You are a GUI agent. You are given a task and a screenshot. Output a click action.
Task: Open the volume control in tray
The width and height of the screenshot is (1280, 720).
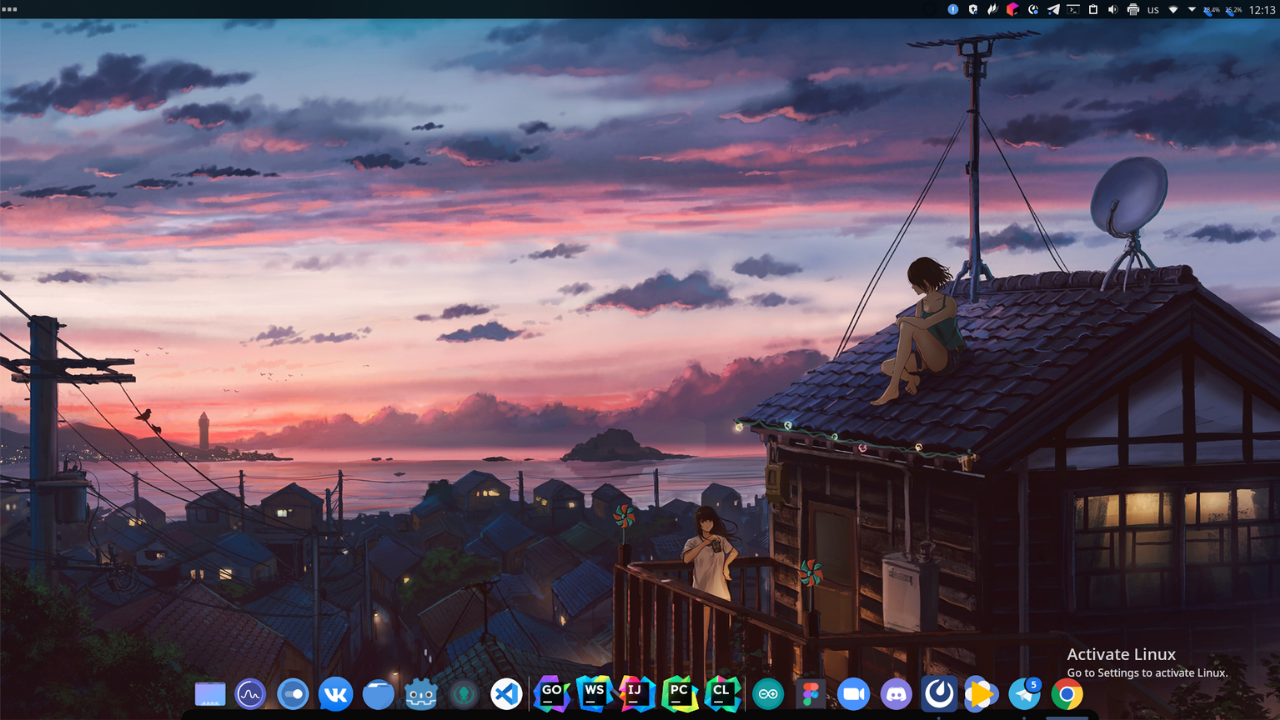click(1113, 10)
